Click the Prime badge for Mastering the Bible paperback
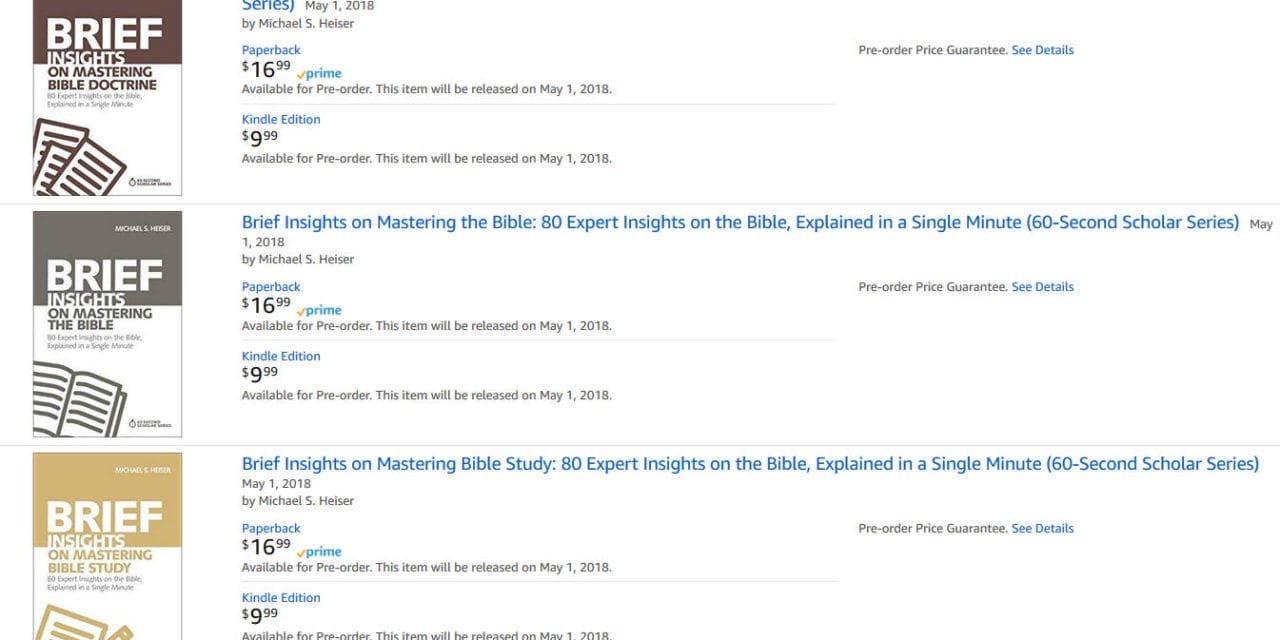This screenshot has width=1280, height=640. [x=319, y=310]
